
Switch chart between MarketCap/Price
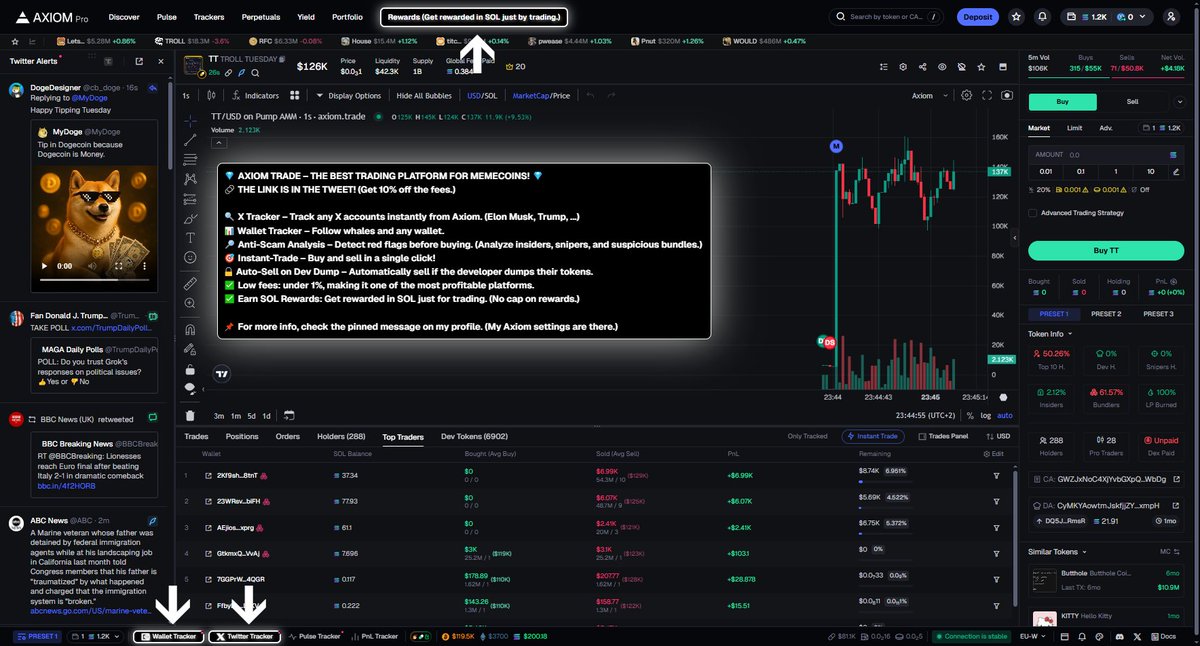(540, 96)
